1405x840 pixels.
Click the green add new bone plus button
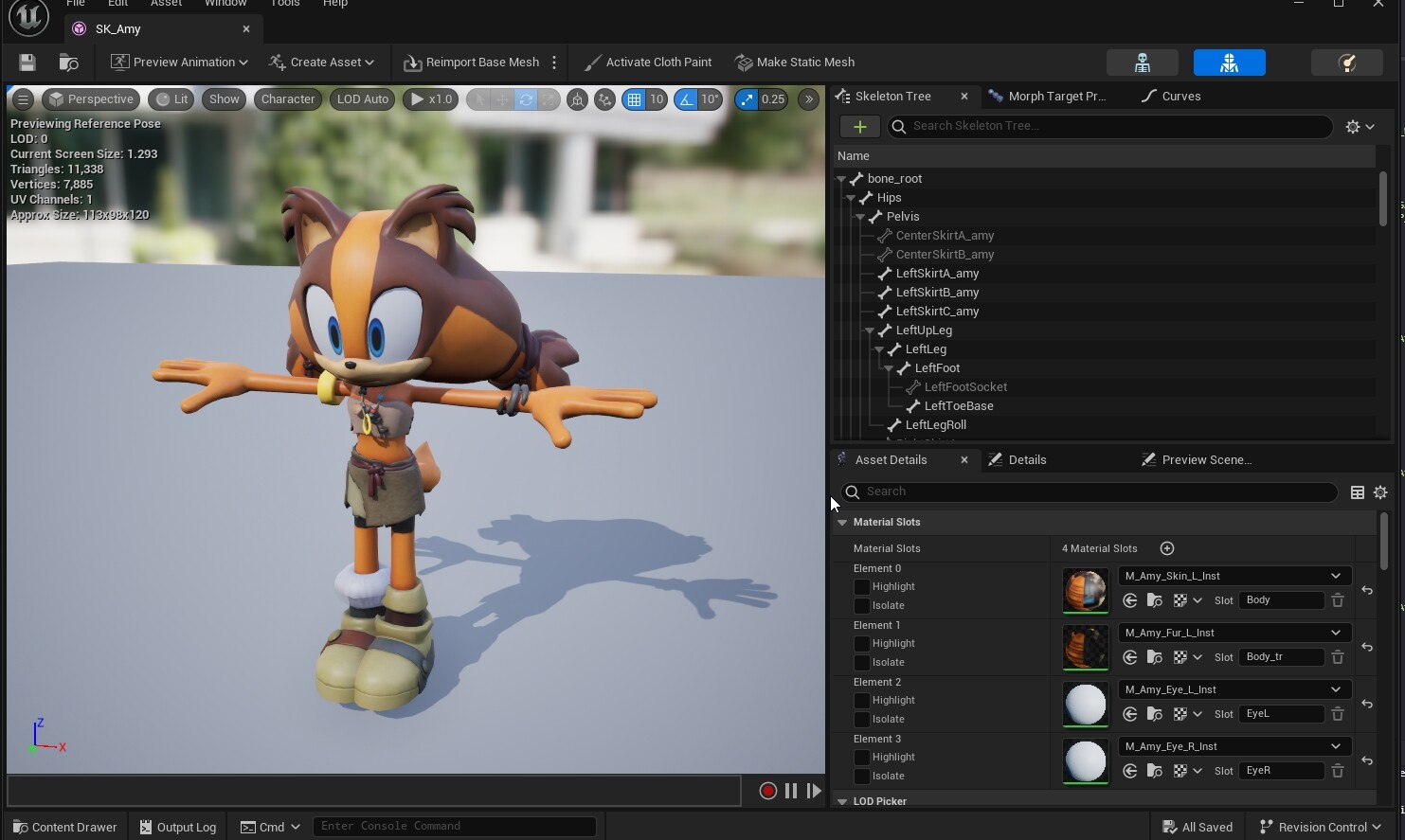point(859,127)
